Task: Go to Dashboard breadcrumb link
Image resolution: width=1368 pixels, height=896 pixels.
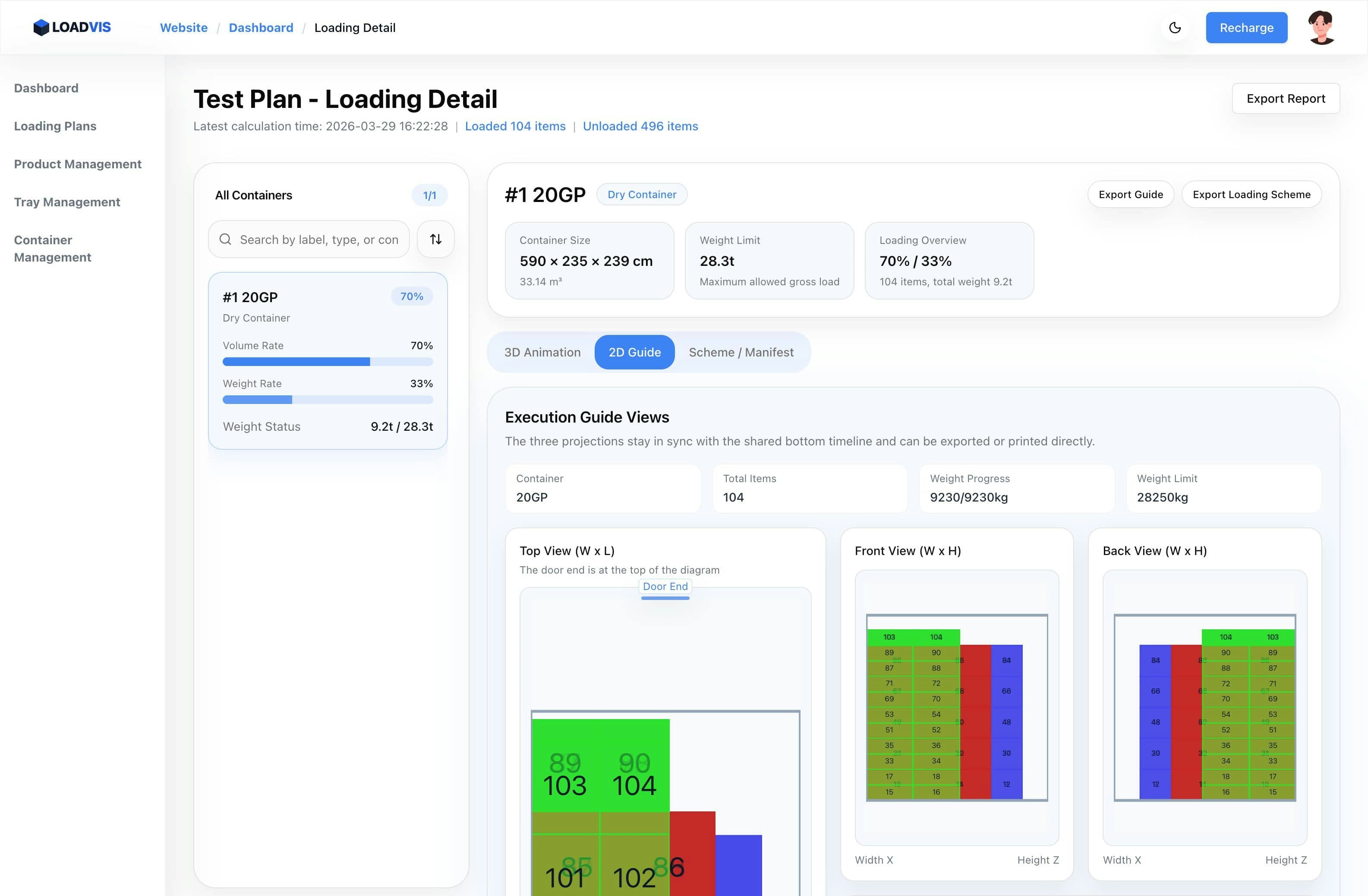Action: (x=261, y=28)
